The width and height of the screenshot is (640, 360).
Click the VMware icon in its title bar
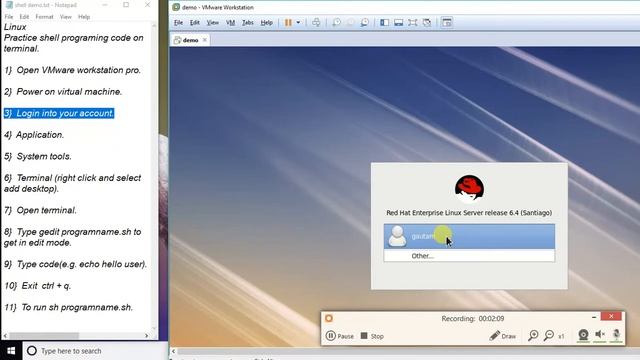[x=176, y=7]
